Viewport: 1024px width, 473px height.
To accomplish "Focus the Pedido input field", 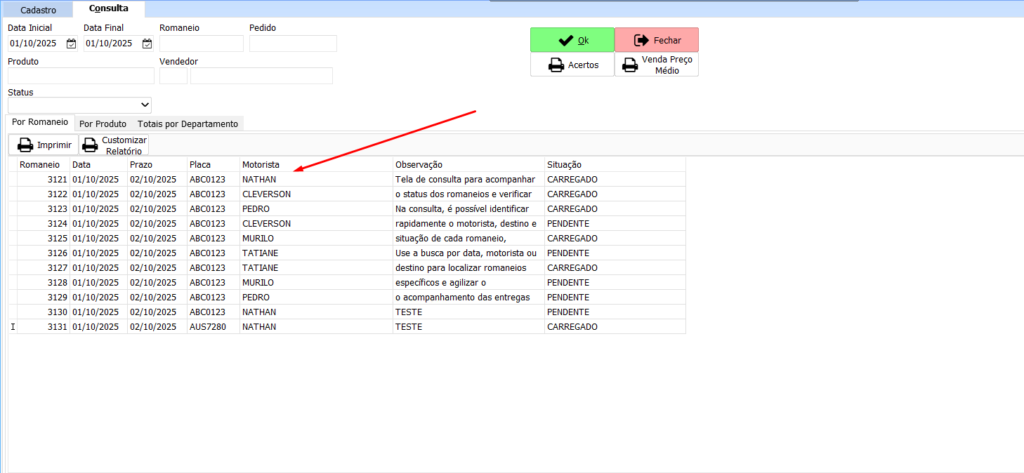I will 292,44.
